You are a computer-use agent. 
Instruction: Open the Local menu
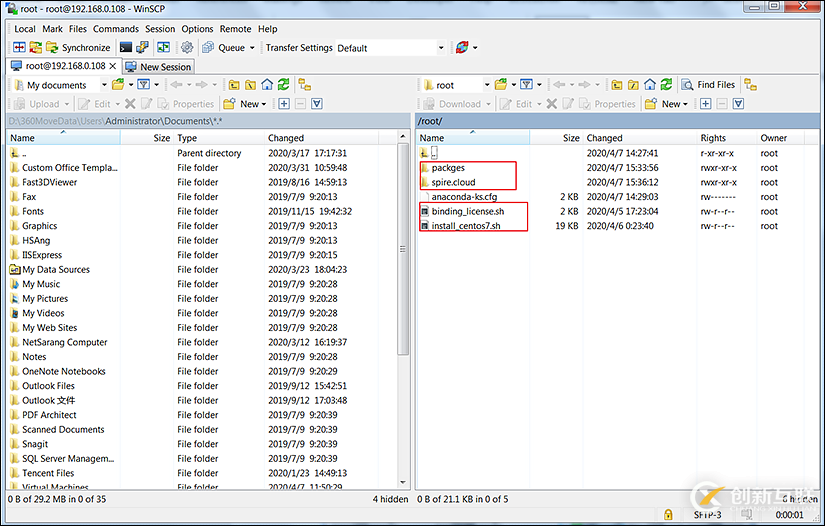25,29
